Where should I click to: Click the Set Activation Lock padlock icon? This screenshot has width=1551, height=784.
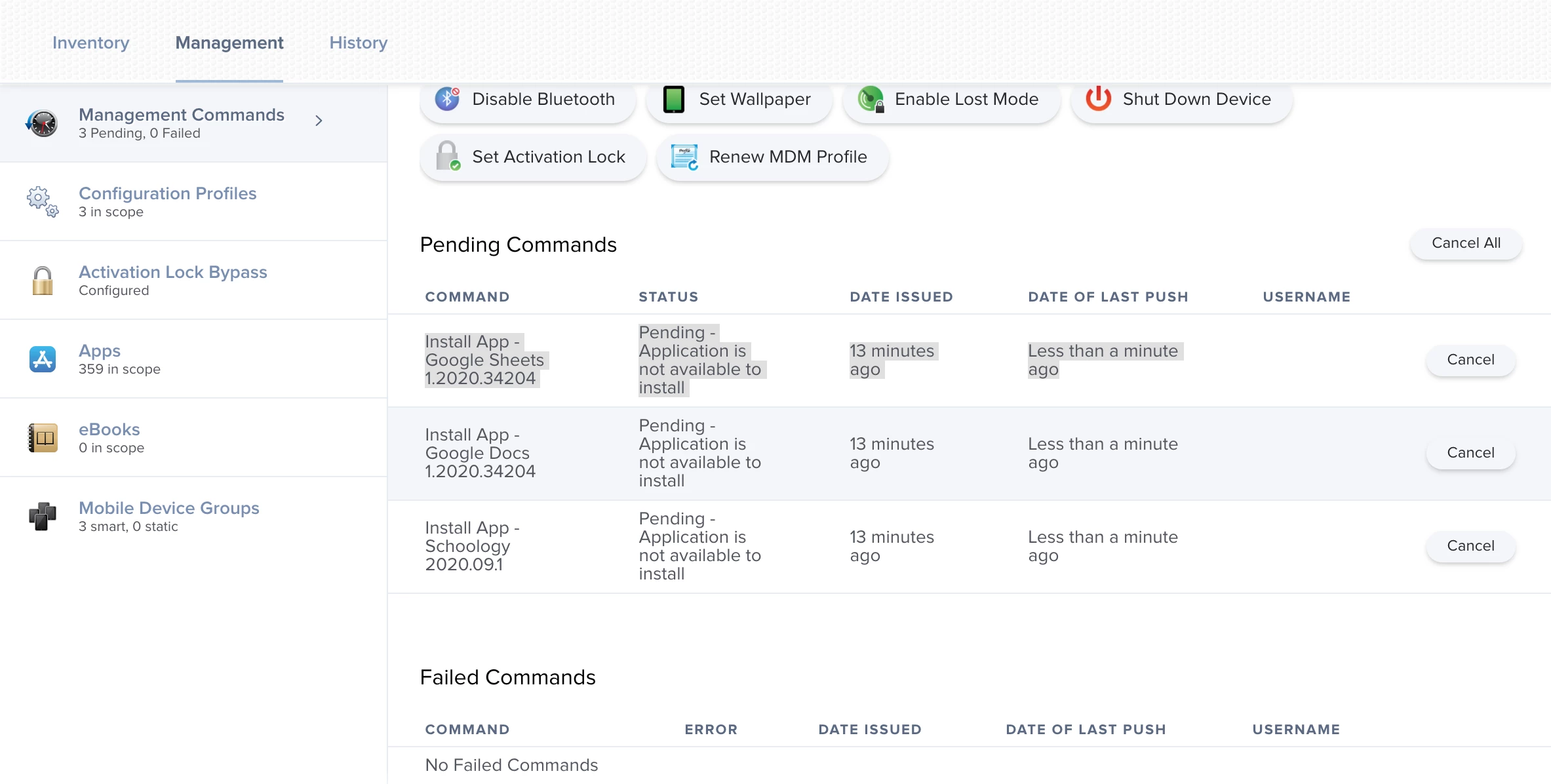[x=448, y=156]
